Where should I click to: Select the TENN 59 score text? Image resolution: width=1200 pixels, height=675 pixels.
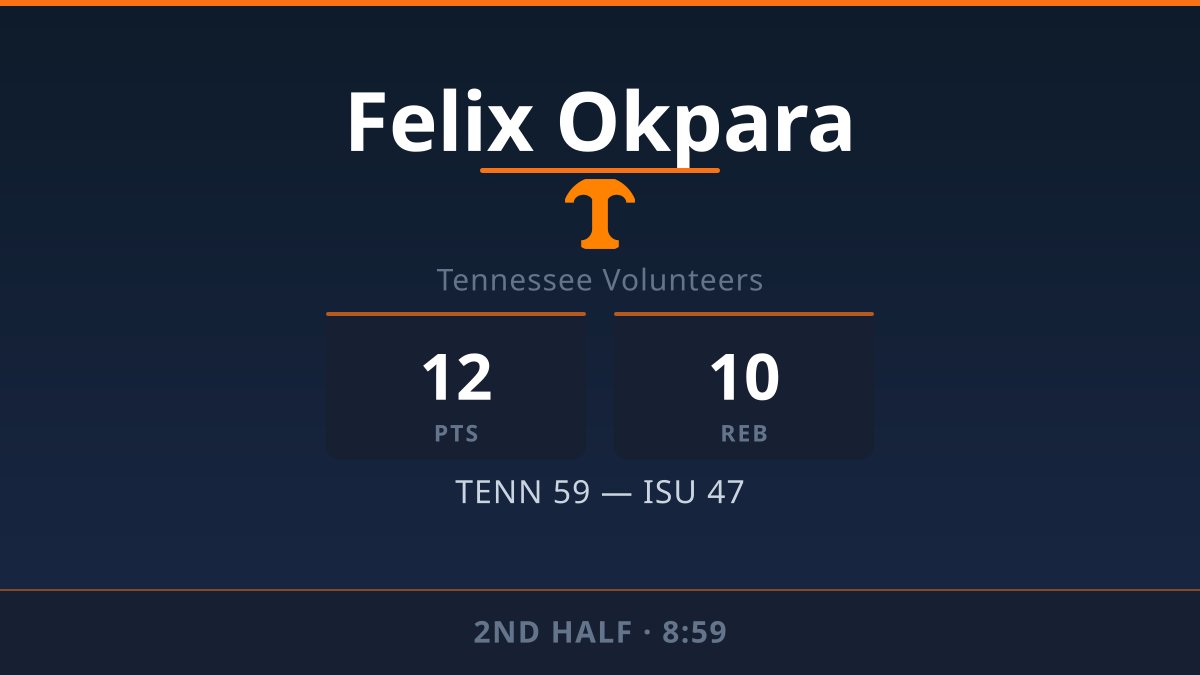coord(522,492)
